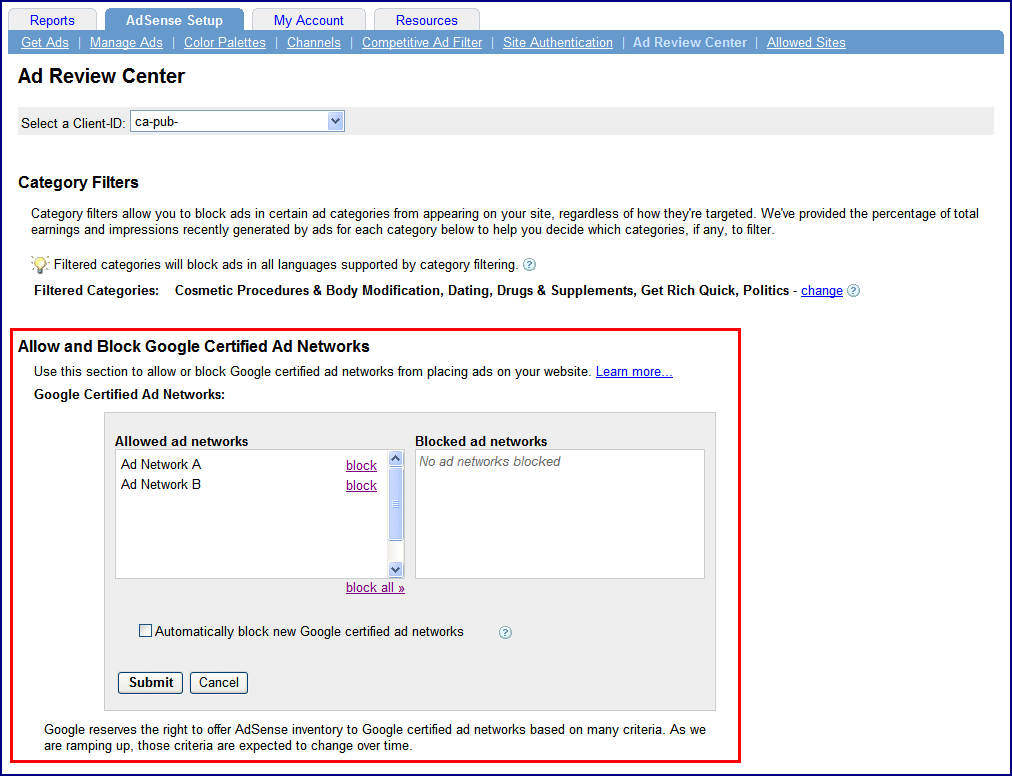Select Ad Network A row text

pyautogui.click(x=161, y=464)
